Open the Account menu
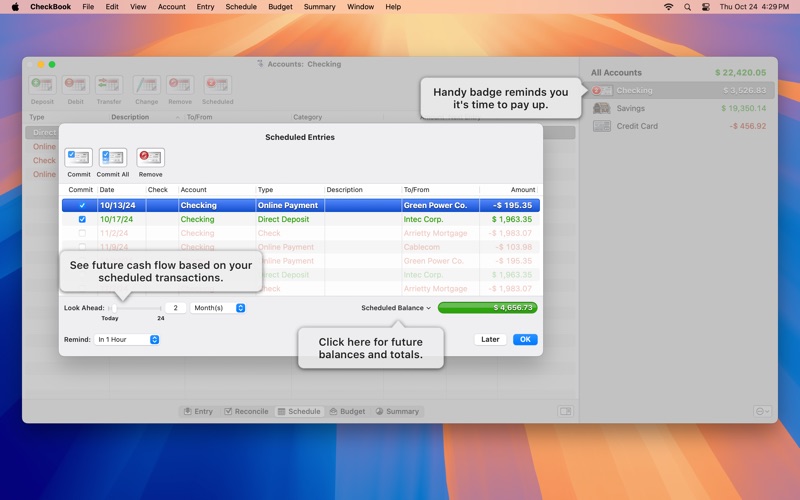The height and width of the screenshot is (500, 800). [x=171, y=7]
